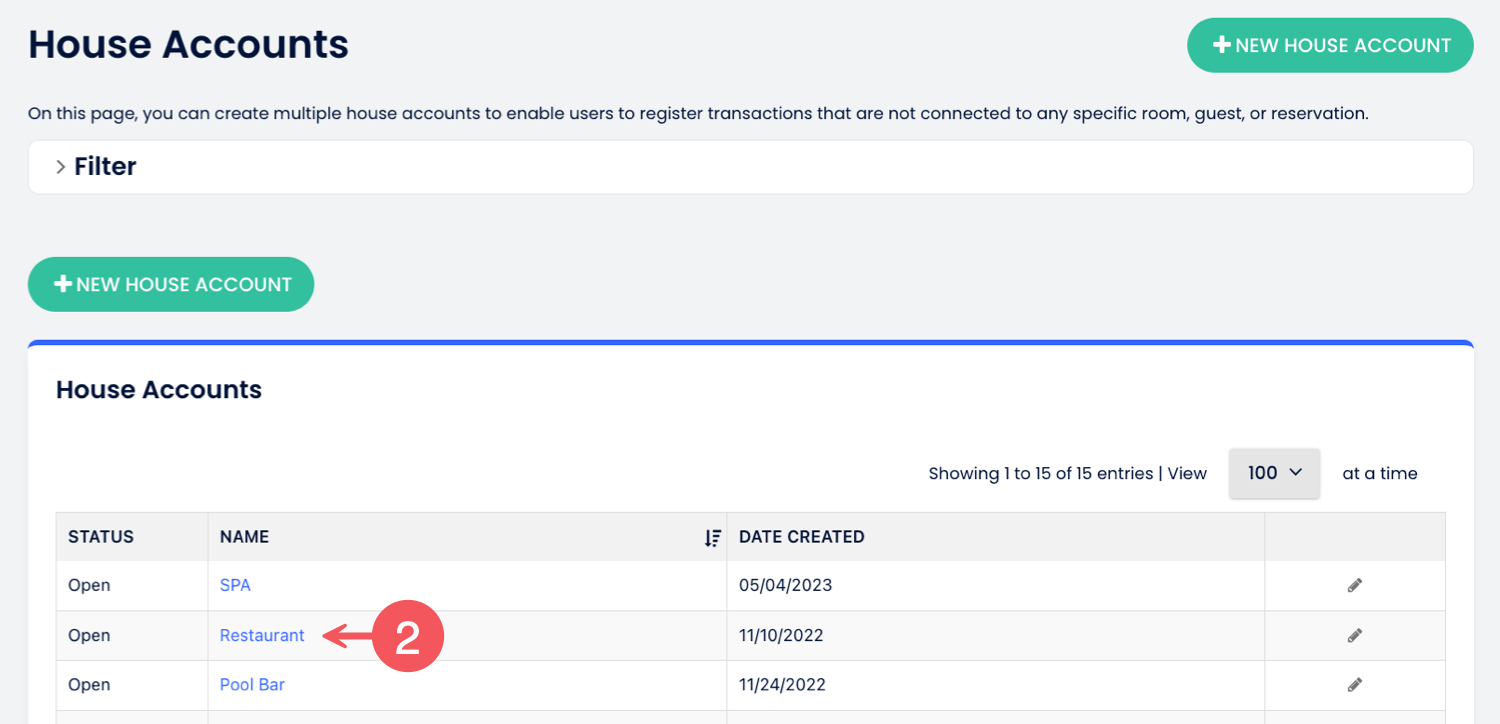
Task: Sort by the STATUS column header
Action: (101, 537)
